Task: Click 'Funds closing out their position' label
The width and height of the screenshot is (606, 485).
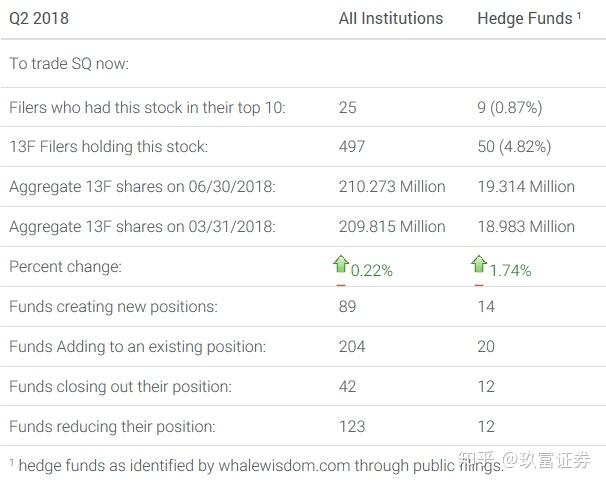Action: pyautogui.click(x=120, y=386)
